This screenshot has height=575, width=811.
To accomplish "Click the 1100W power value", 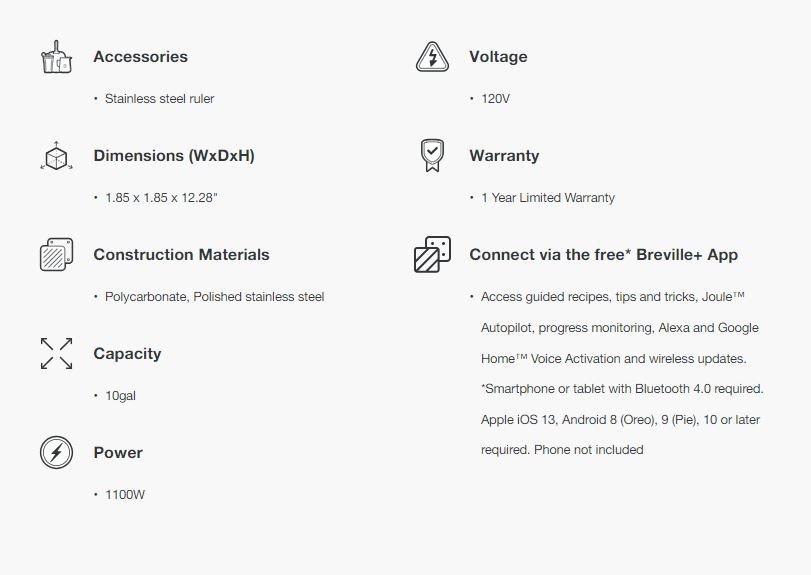I will pos(125,495).
